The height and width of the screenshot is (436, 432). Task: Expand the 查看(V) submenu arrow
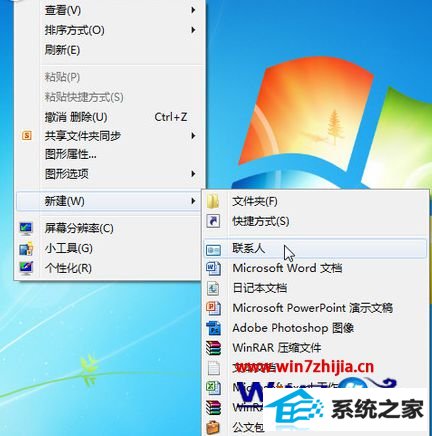coord(193,10)
